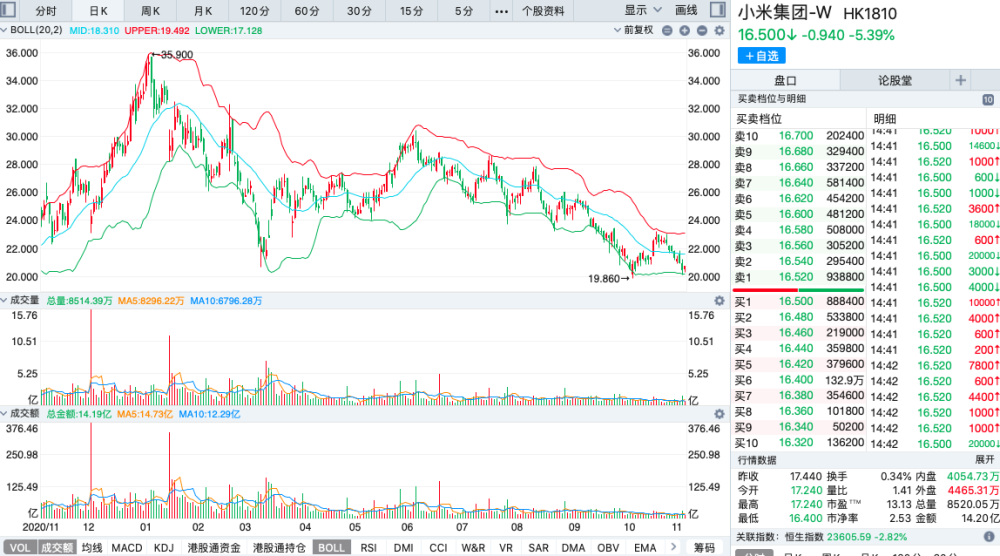Open turnover amount panel settings gear
This screenshot has height=556, width=1000.
point(719,414)
